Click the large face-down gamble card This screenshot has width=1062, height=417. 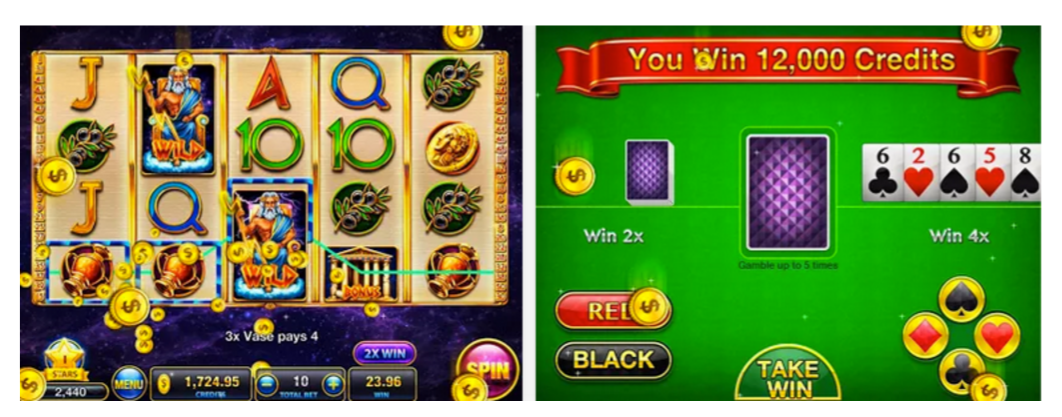click(x=788, y=192)
